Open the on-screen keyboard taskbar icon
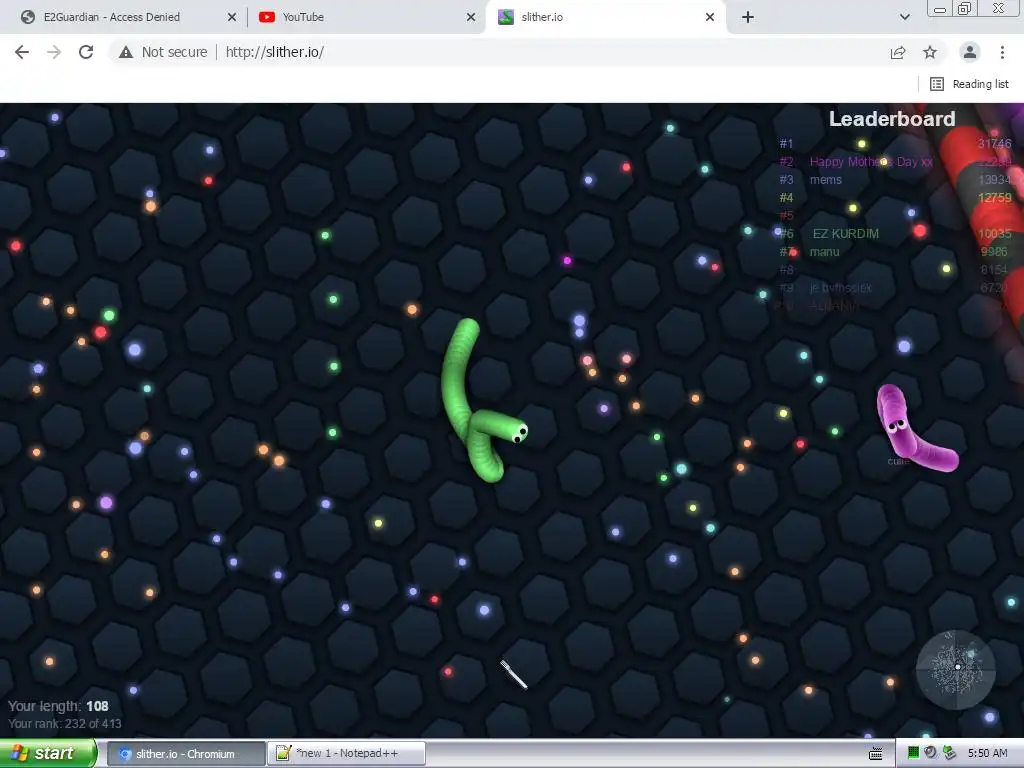 coord(876,754)
